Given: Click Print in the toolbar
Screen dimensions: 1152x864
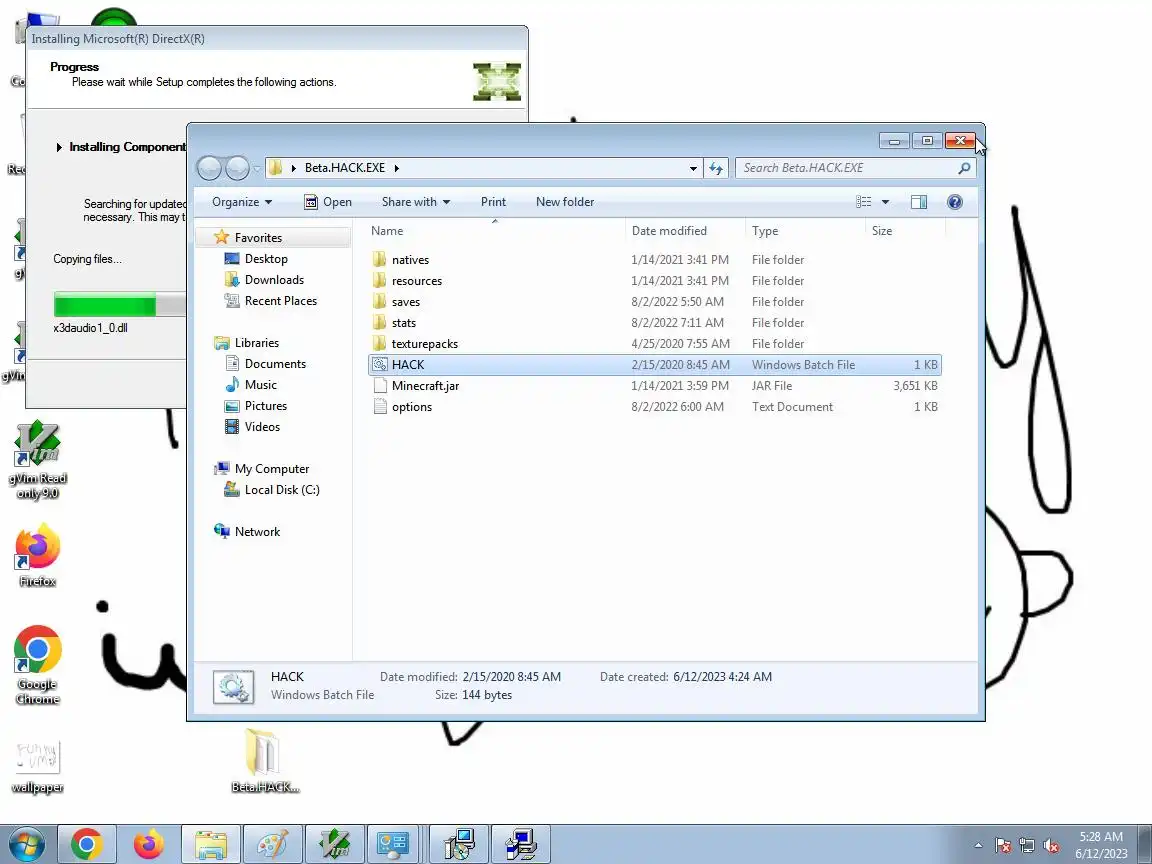Looking at the screenshot, I should pos(493,202).
